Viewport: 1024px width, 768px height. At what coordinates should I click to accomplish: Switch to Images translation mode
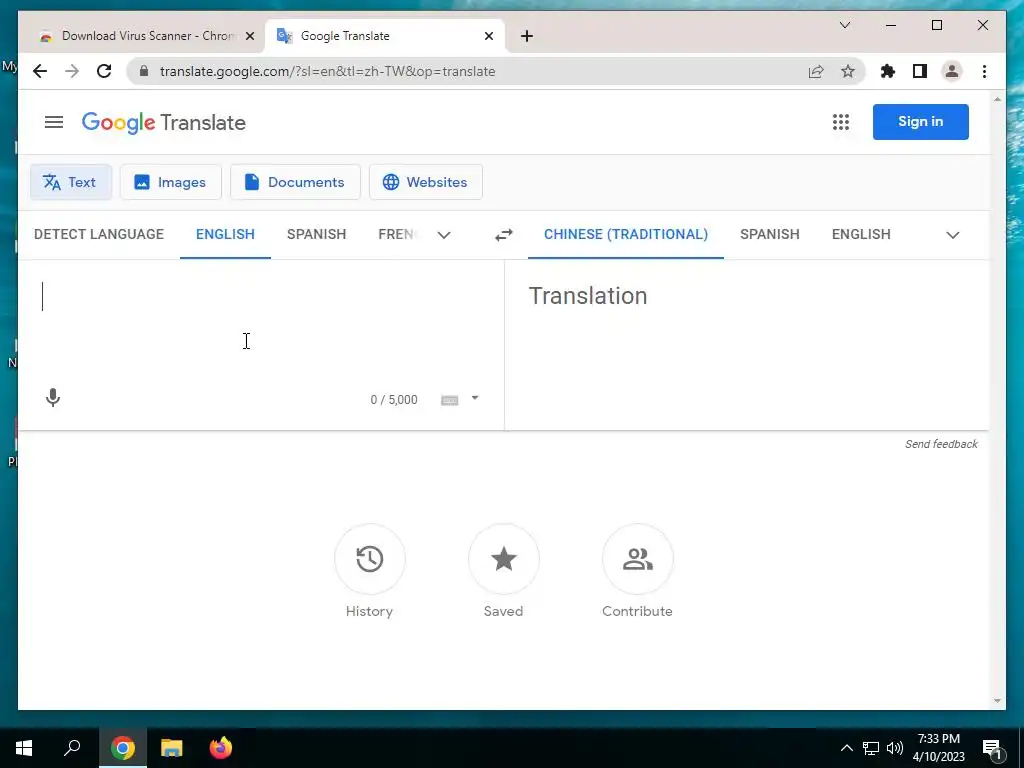click(170, 182)
